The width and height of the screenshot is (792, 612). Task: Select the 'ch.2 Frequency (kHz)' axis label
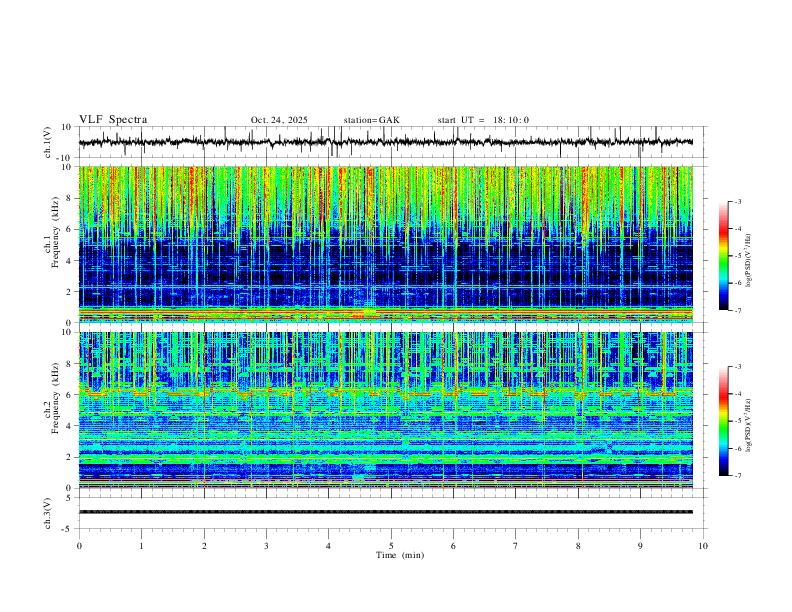(53, 398)
